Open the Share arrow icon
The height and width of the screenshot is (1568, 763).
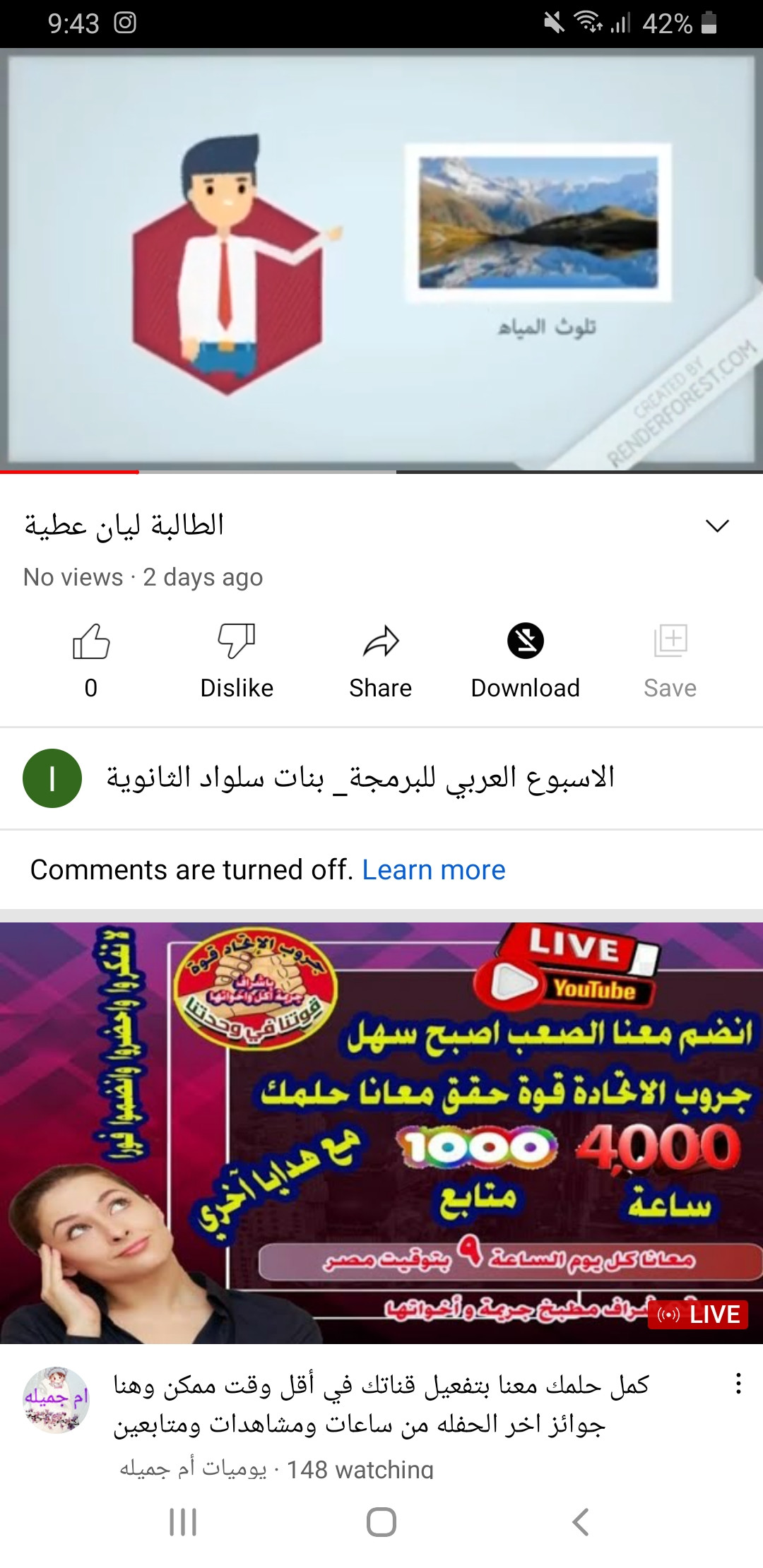(x=381, y=641)
